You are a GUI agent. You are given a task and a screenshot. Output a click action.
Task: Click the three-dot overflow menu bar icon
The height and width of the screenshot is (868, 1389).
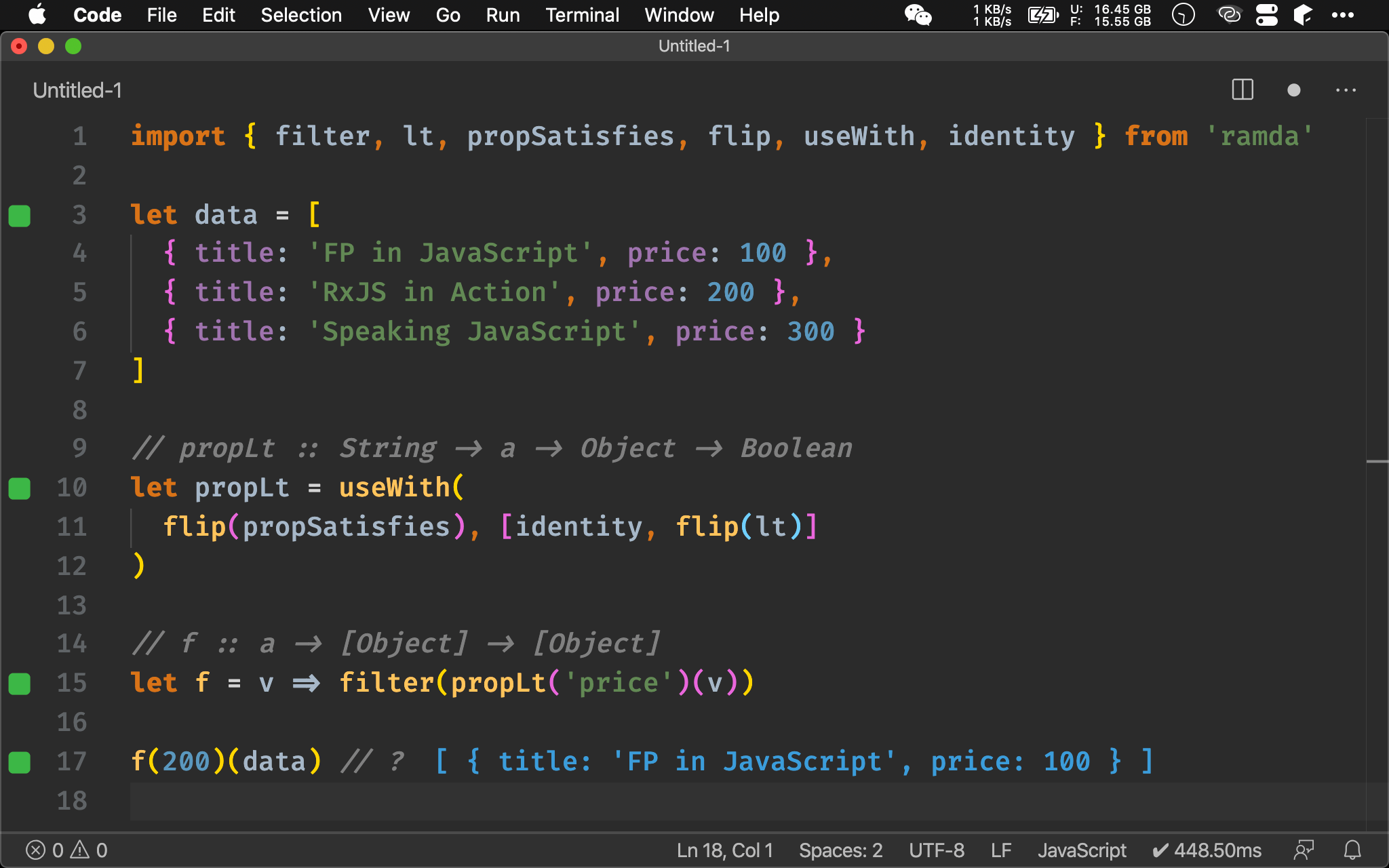[x=1342, y=15]
